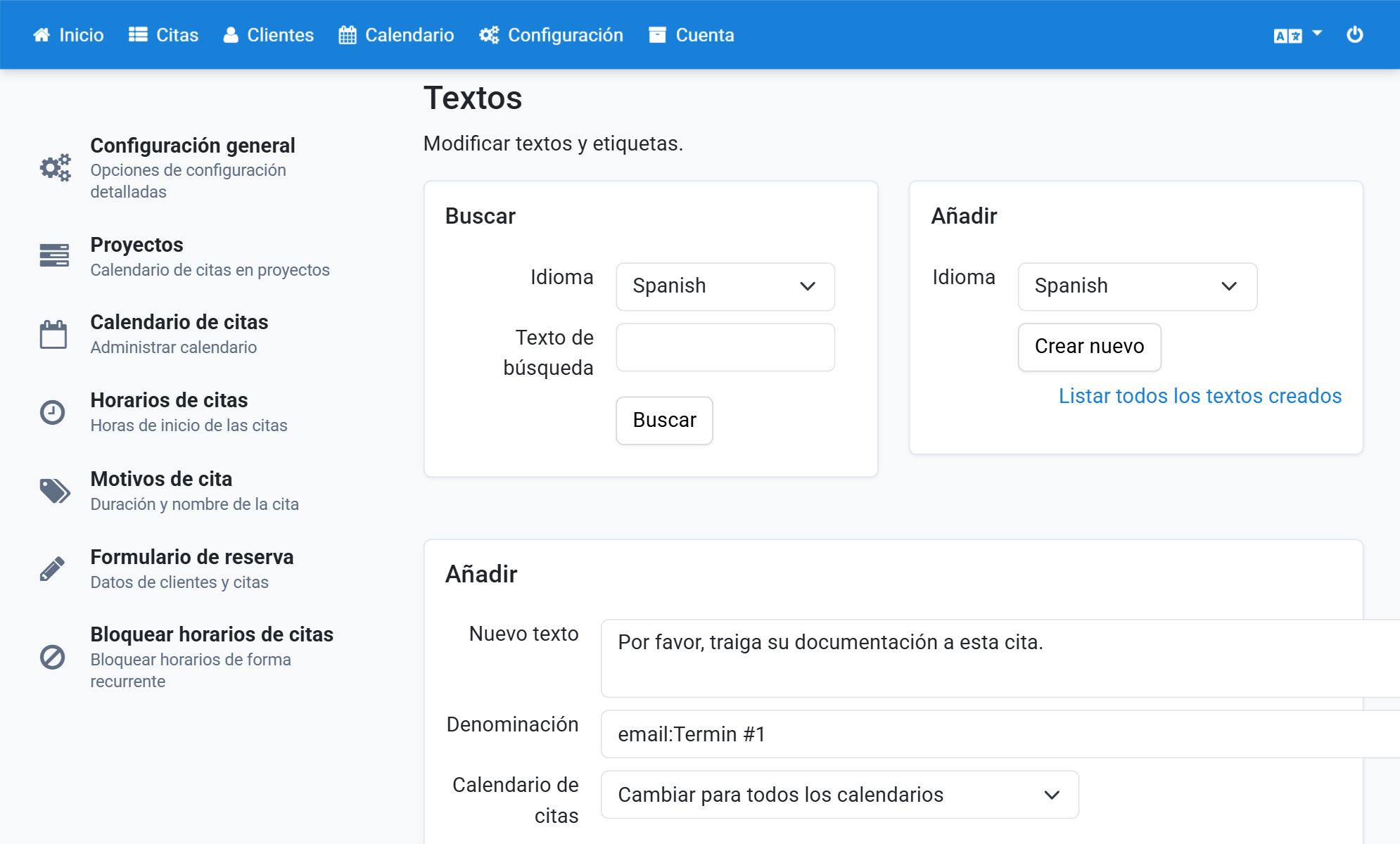Image resolution: width=1400 pixels, height=844 pixels.
Task: Click 'Horas de inicio de las citas' subtitle
Action: 189,426
